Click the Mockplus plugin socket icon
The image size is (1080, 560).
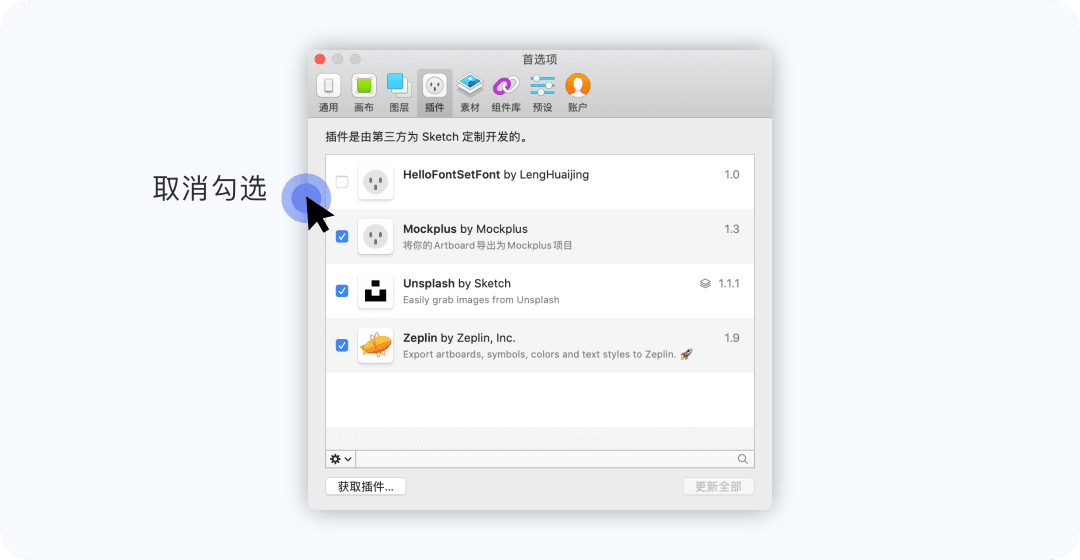[x=375, y=236]
